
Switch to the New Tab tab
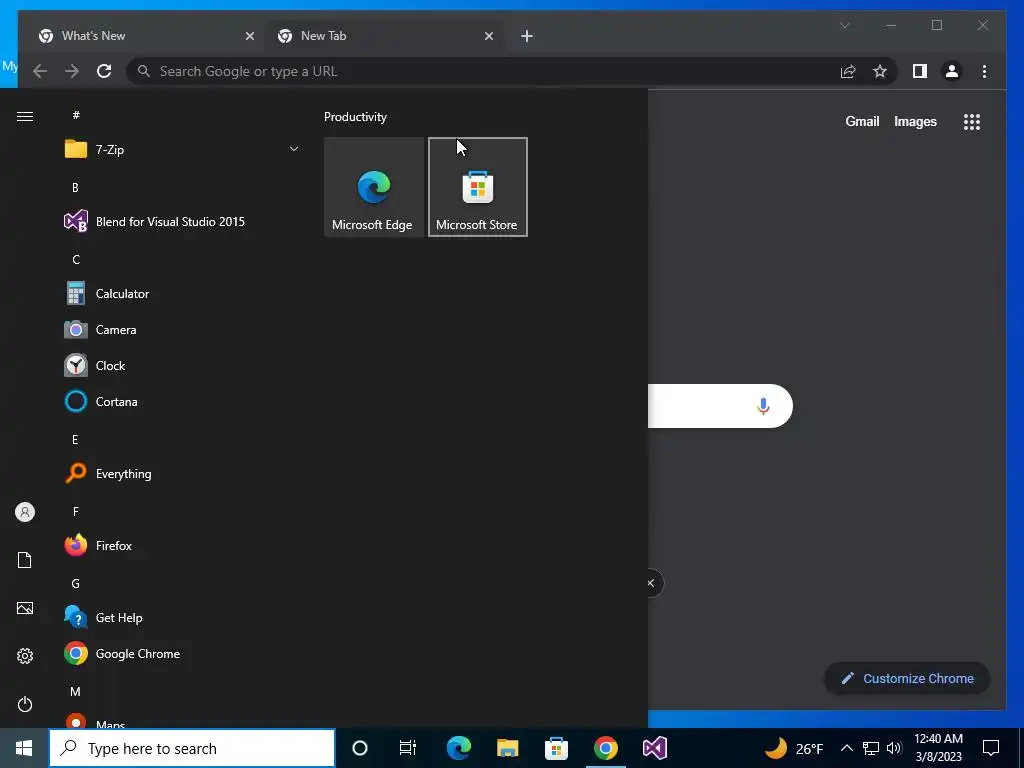pyautogui.click(x=384, y=36)
